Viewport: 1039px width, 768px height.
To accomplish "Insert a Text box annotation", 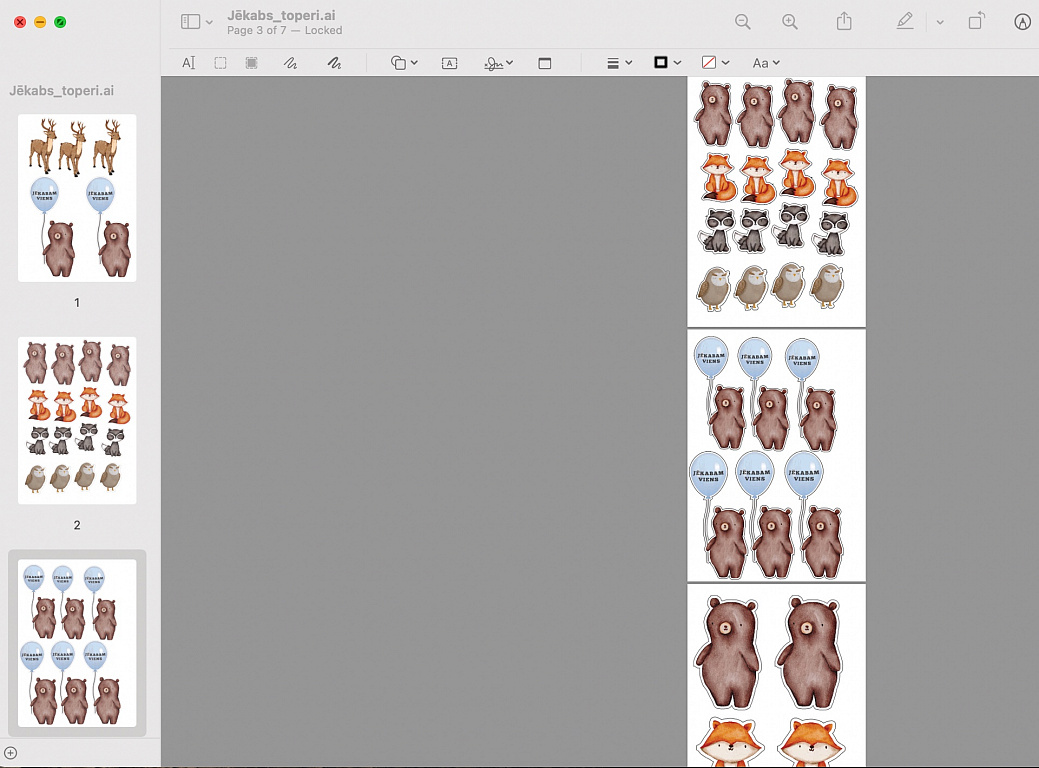I will coord(449,63).
